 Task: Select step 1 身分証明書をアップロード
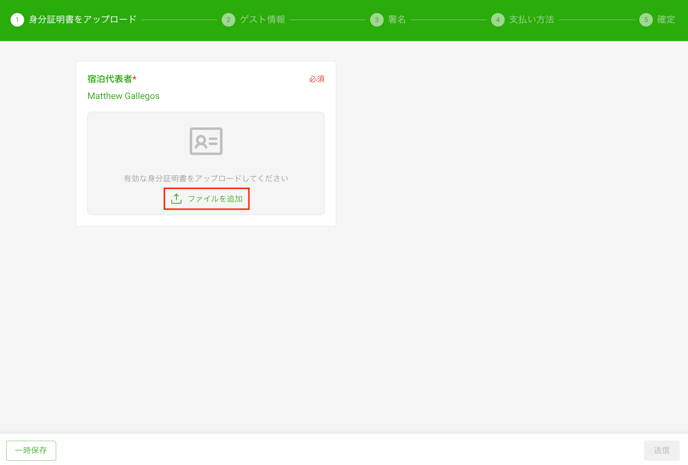pyautogui.click(x=74, y=20)
